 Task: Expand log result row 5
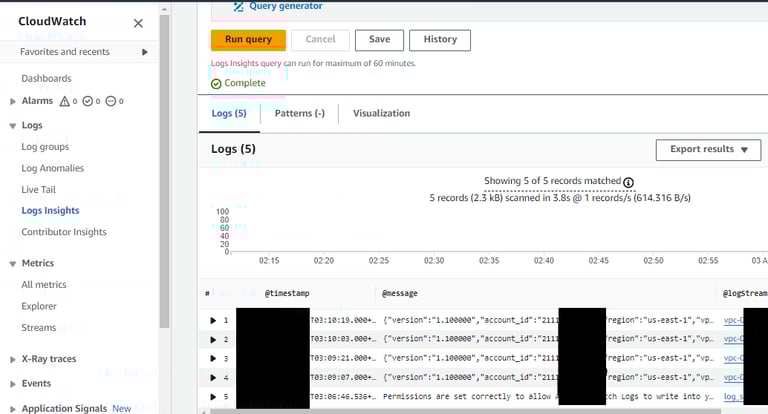pyautogui.click(x=213, y=397)
